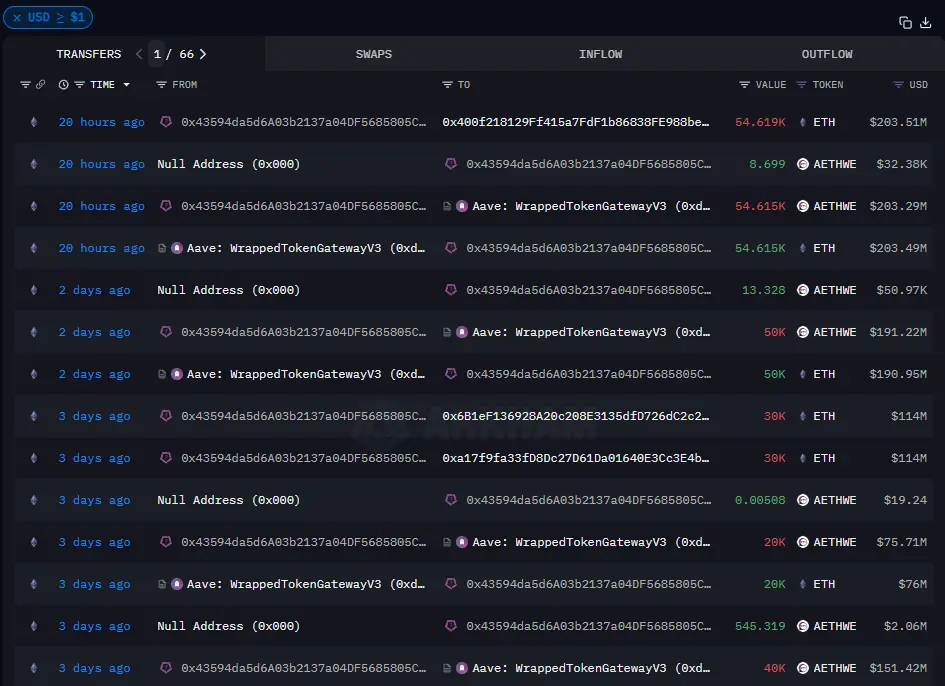Viewport: 945px width, 686px height.
Task: Remove the USD ≥ $1 filter chip
Action: tap(17, 17)
